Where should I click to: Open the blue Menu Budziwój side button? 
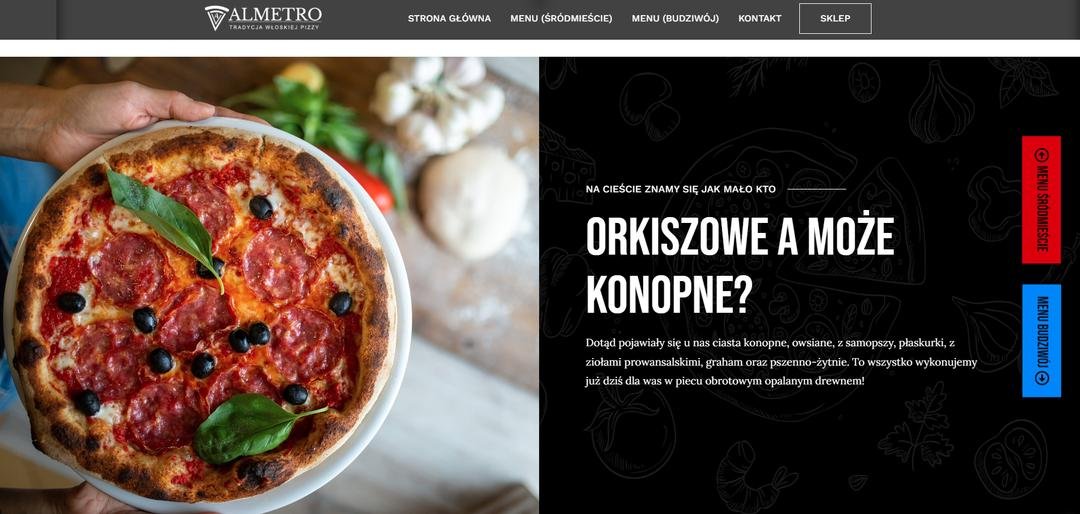[1041, 340]
